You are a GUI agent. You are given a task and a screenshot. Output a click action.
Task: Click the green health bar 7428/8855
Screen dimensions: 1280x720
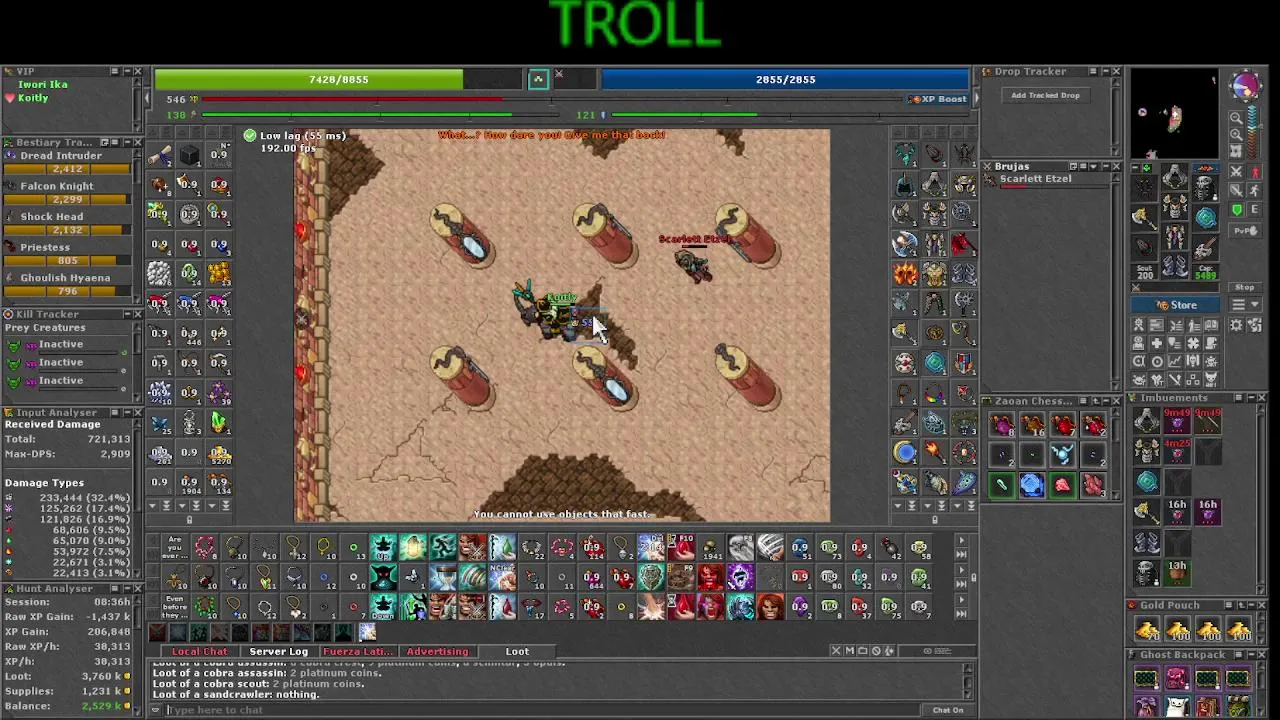click(x=340, y=79)
